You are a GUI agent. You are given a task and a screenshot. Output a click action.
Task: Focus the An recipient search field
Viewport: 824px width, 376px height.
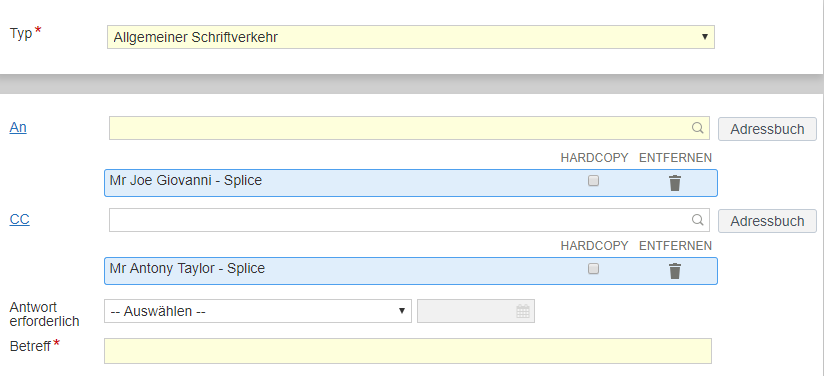click(409, 128)
